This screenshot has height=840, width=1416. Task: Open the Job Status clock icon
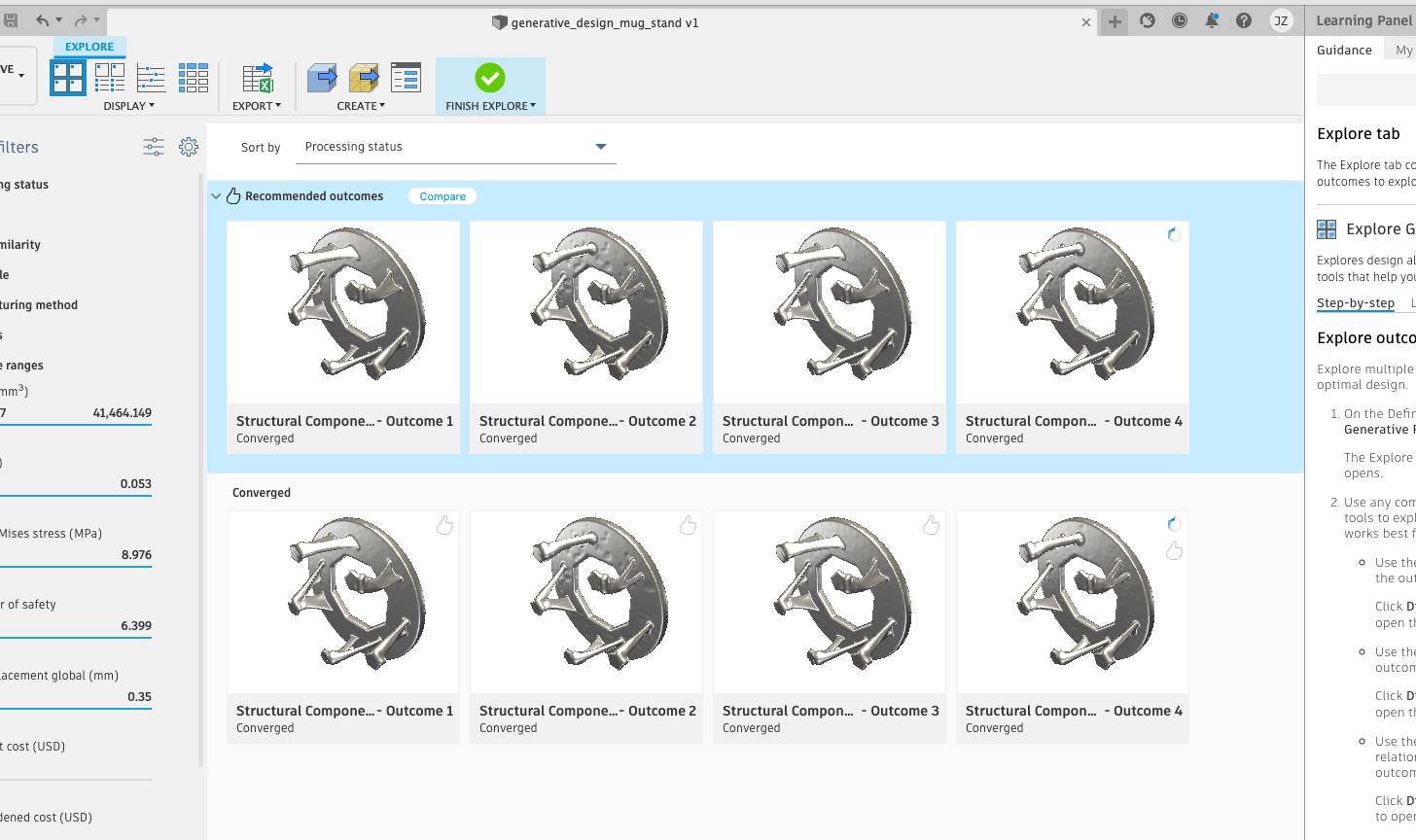pyautogui.click(x=1180, y=20)
